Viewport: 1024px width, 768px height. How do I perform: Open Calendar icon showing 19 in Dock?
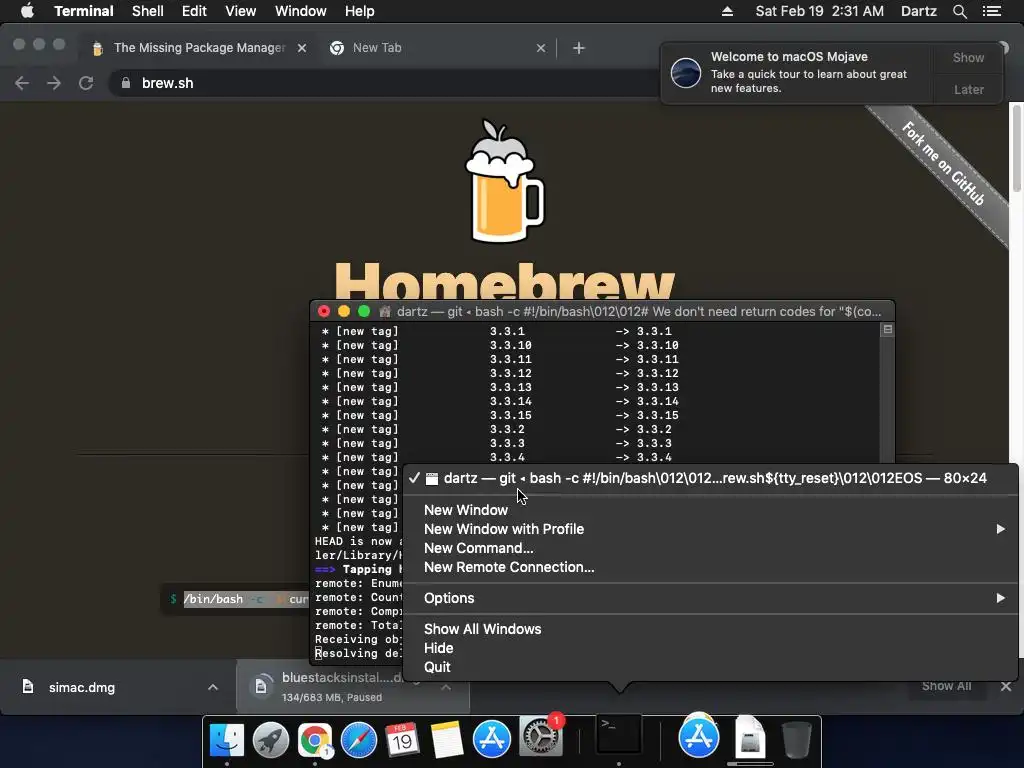click(x=402, y=739)
